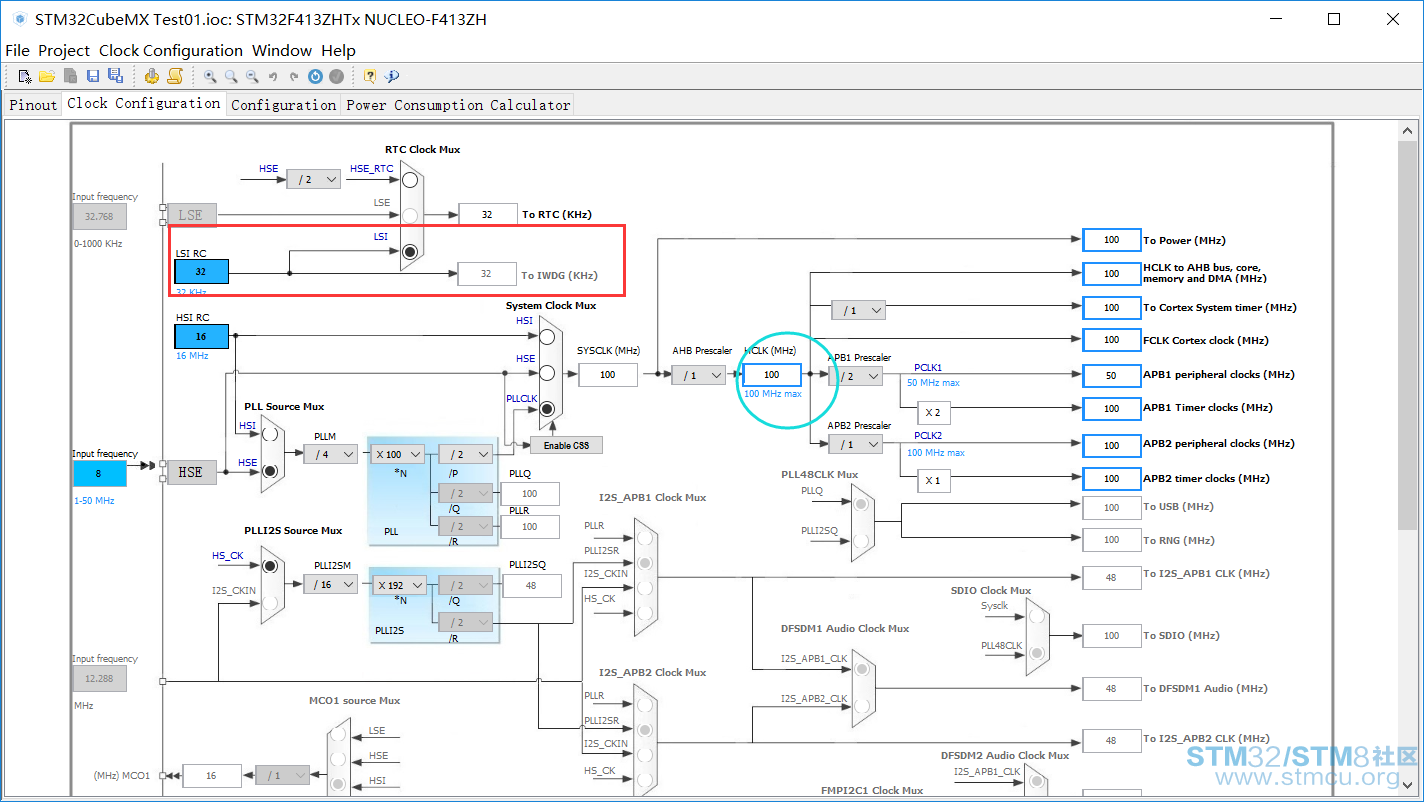This screenshot has width=1424, height=802.
Task: Click the HSE oscillator block
Action: (191, 472)
